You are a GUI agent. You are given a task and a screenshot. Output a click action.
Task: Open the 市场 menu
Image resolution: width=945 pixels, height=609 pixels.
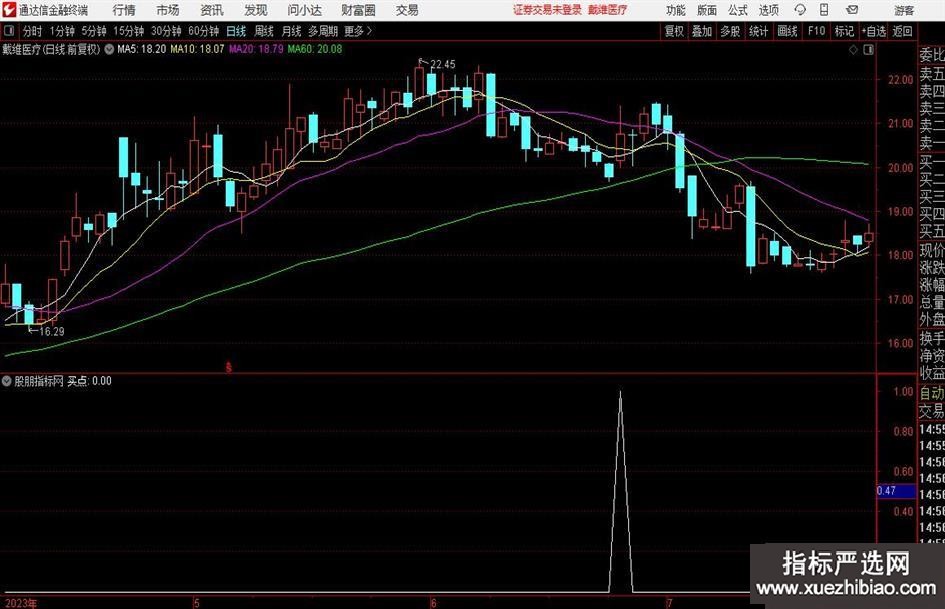coord(168,10)
